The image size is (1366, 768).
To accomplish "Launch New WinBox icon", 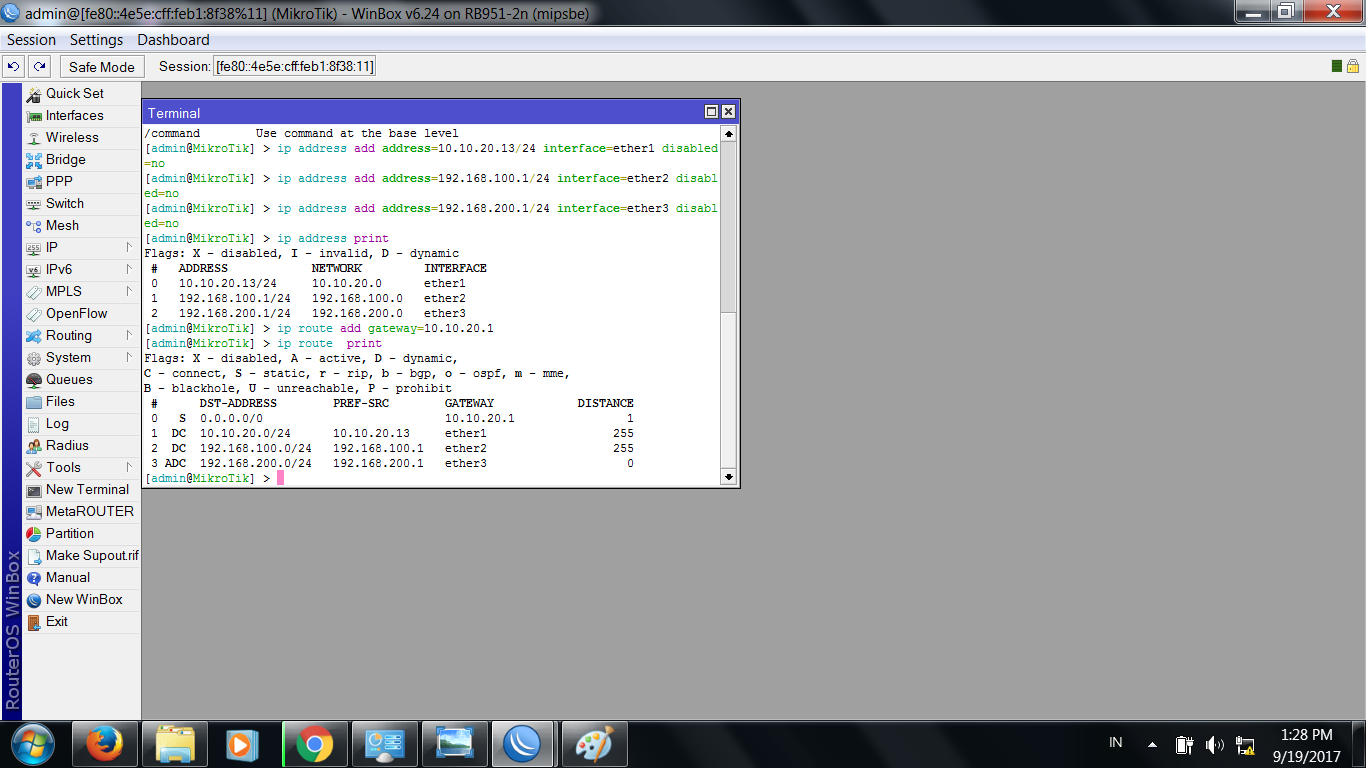I will point(34,599).
